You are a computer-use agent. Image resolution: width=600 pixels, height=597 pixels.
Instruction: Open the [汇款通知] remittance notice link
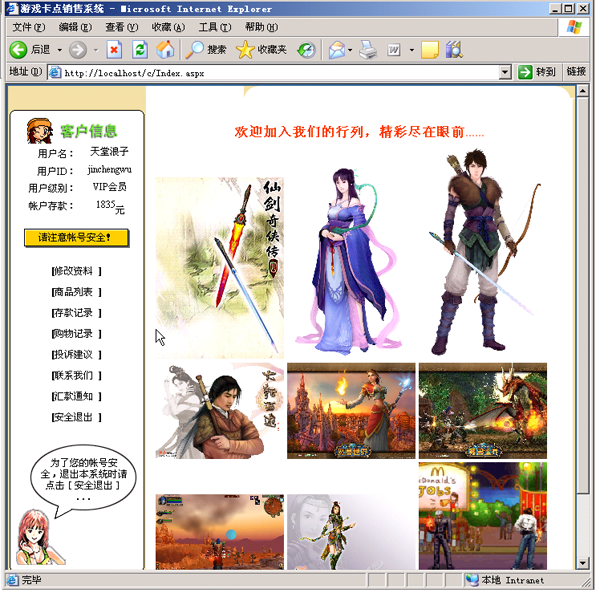76,396
